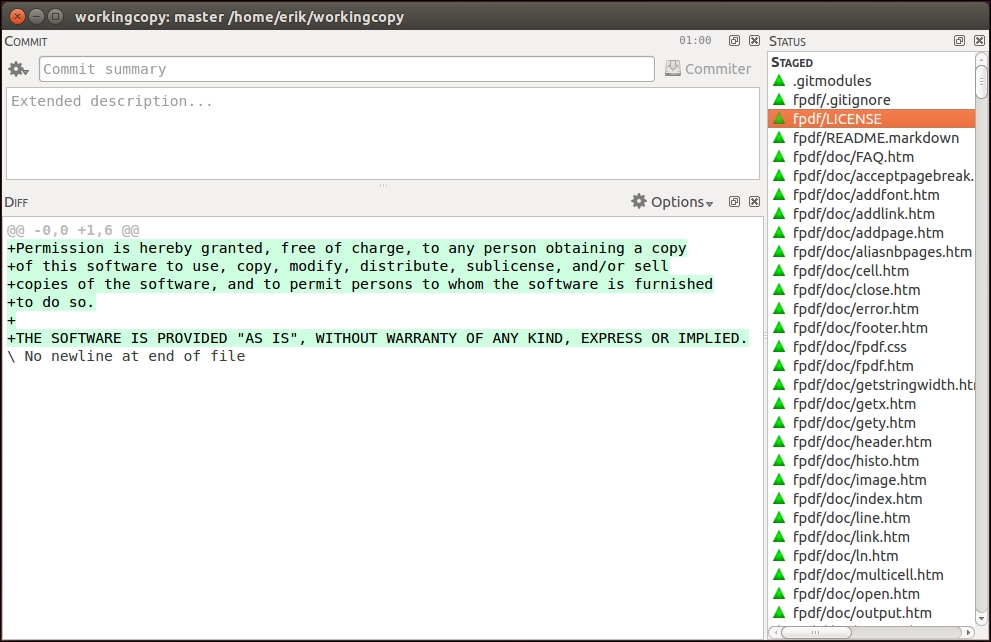991x642 pixels.
Task: Click the horizontal scrollbar thumb in Status
Action: click(x=816, y=632)
